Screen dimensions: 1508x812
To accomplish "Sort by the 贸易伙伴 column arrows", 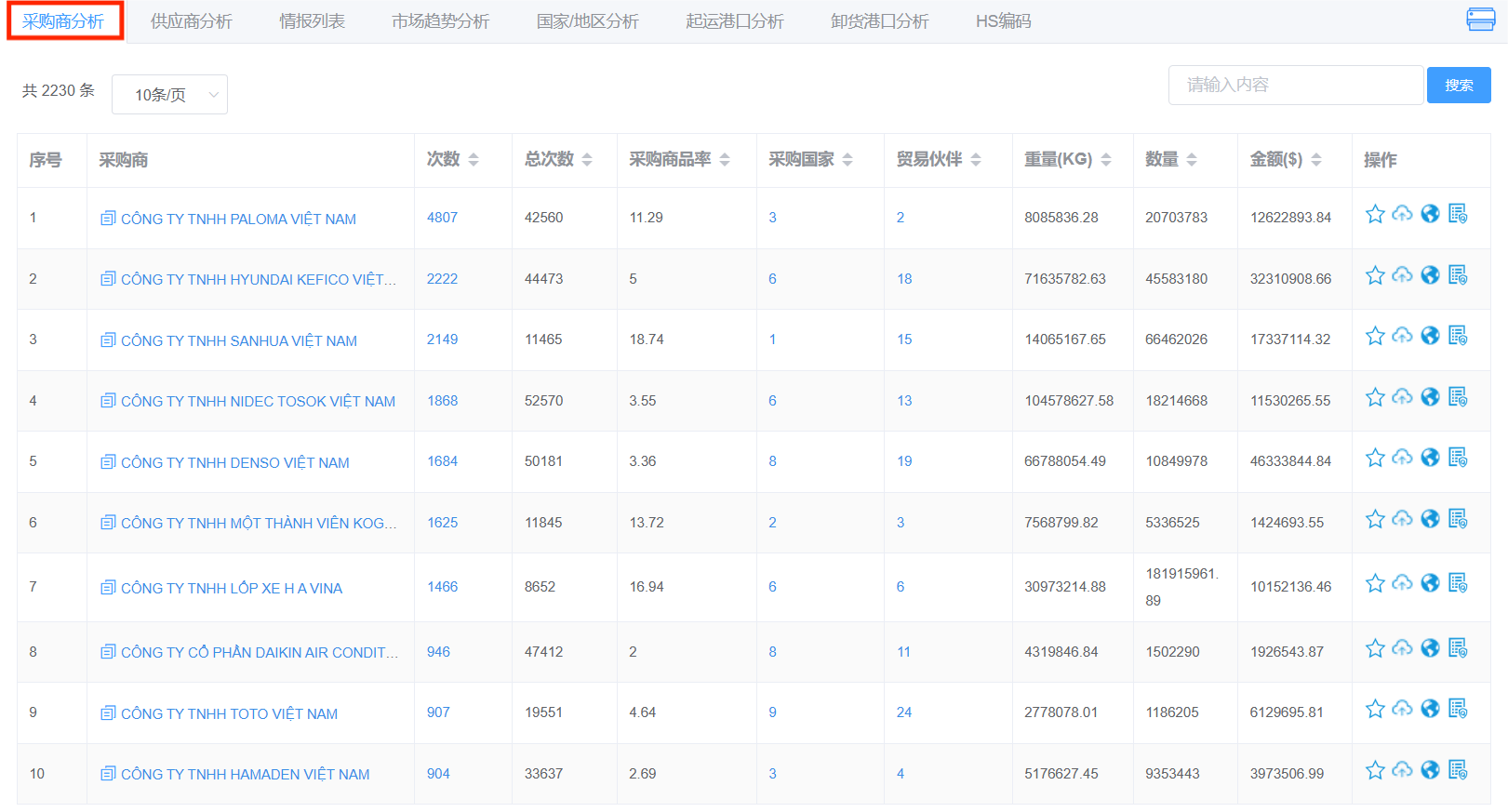I will (x=976, y=160).
